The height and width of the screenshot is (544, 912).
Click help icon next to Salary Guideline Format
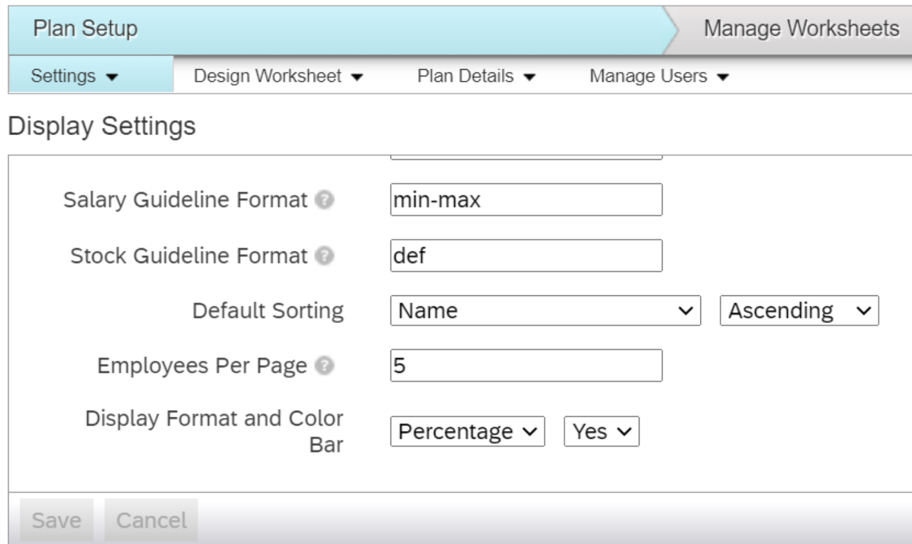(x=324, y=201)
